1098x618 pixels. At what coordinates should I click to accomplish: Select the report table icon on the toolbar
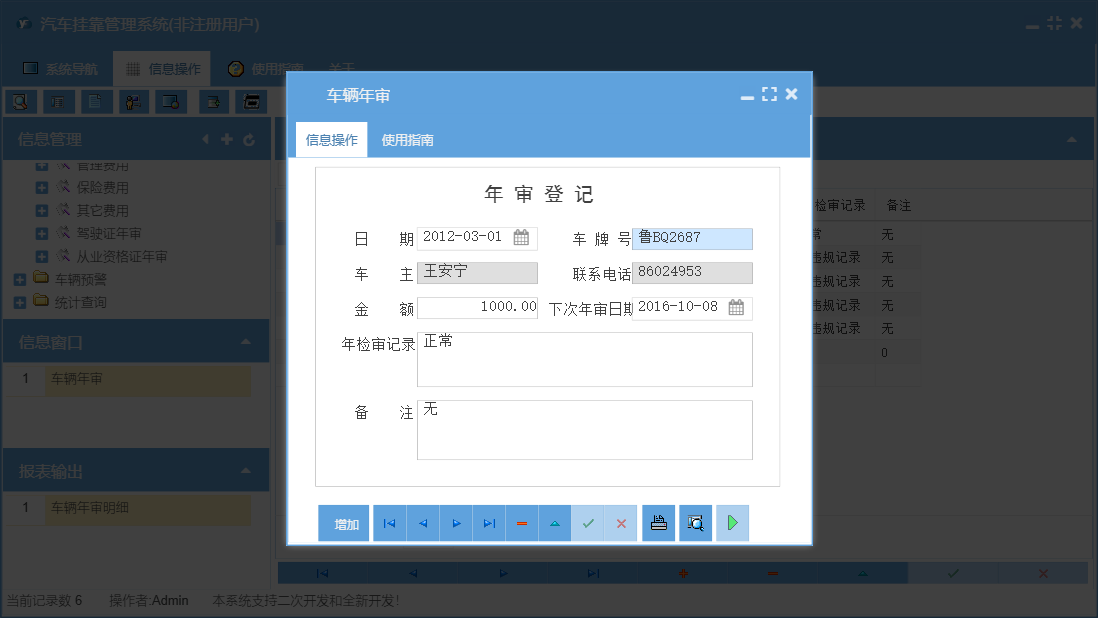point(59,101)
